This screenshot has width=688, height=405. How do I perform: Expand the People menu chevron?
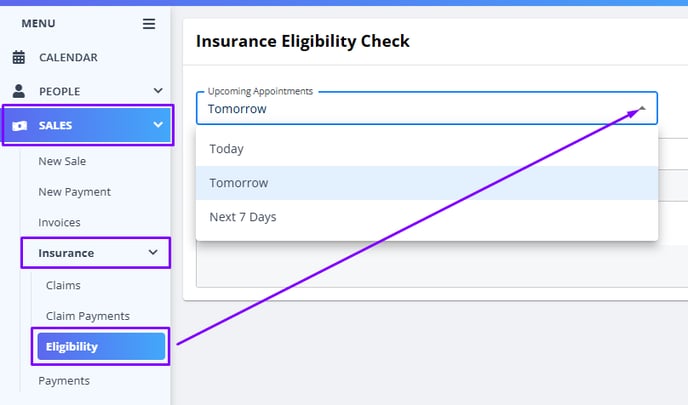click(x=158, y=91)
